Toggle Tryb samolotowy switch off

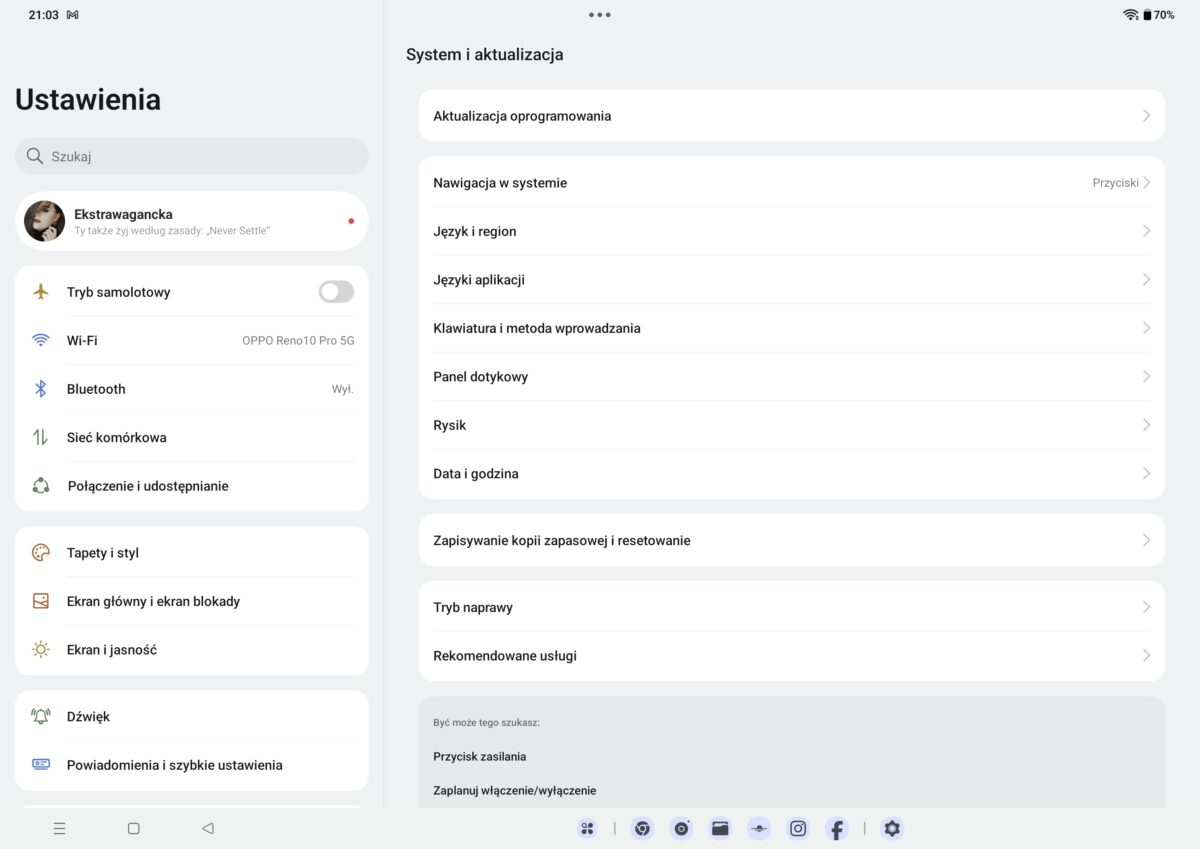pos(336,291)
